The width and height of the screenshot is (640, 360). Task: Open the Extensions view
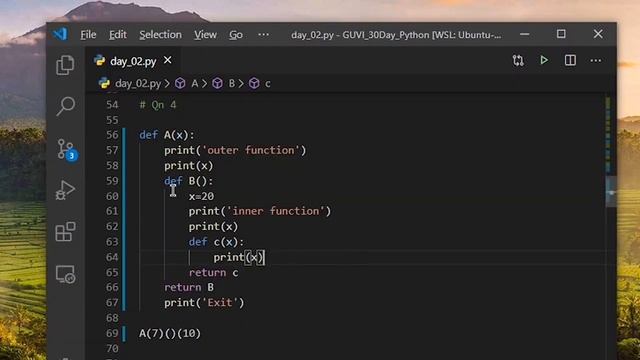pos(65,232)
